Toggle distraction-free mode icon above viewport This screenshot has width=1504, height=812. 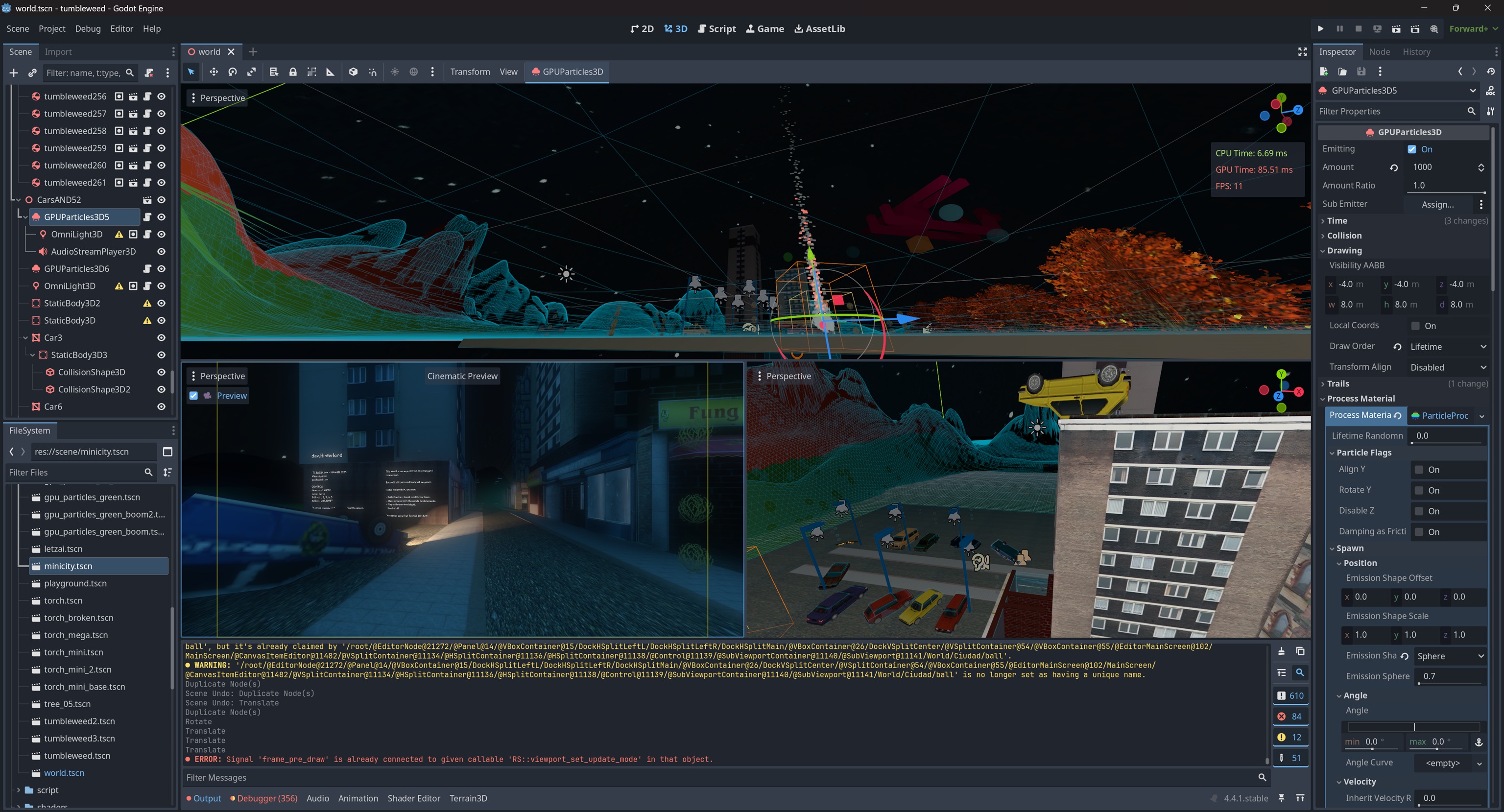pyautogui.click(x=1302, y=52)
